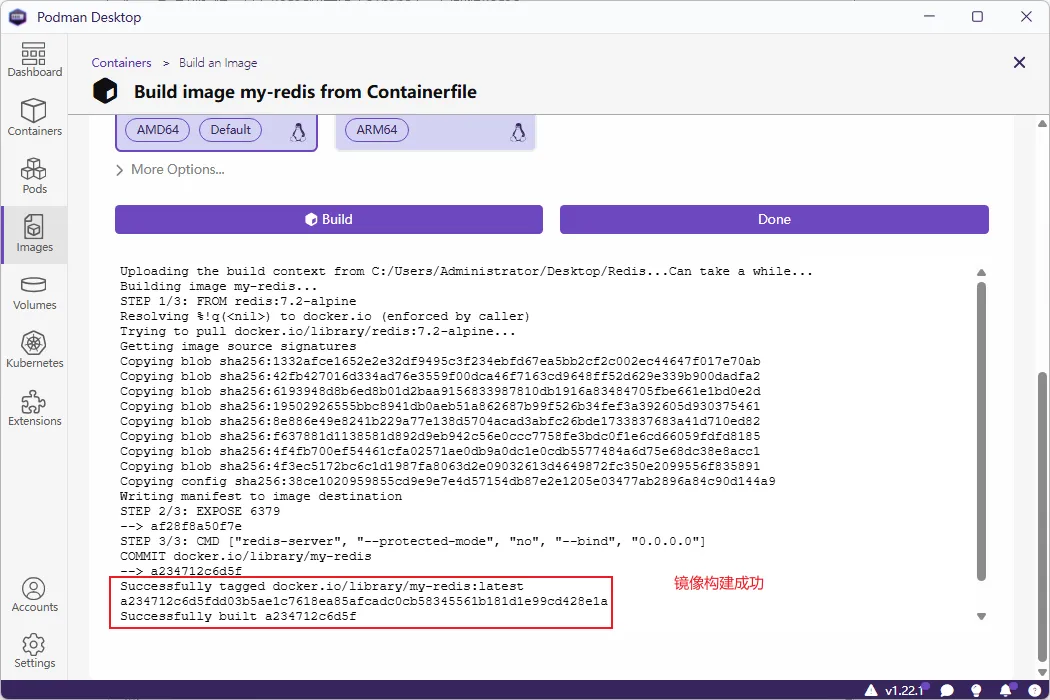
Task: Select the ARM64 platform card
Action: pyautogui.click(x=435, y=132)
